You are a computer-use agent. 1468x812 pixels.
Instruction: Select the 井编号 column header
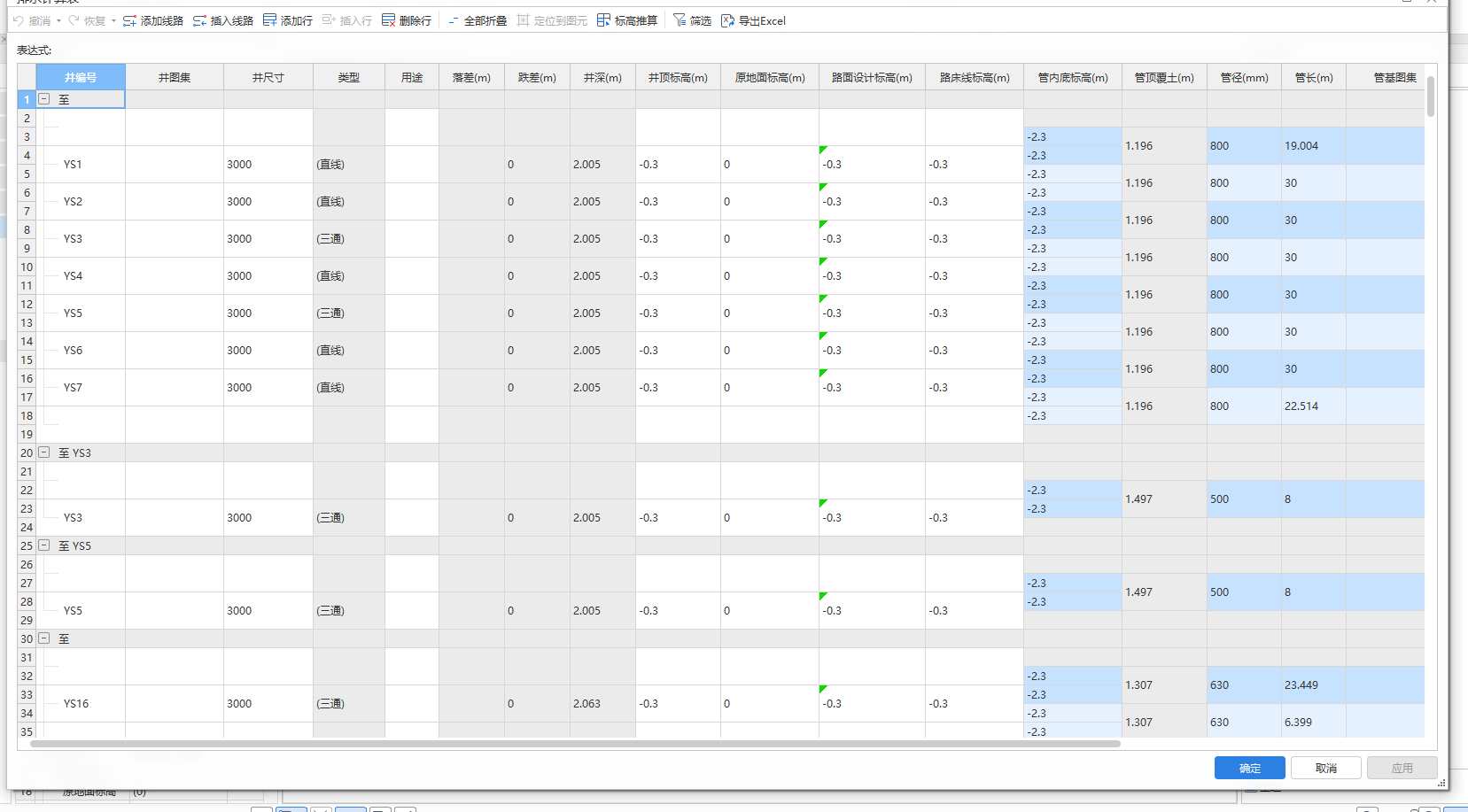click(x=81, y=77)
